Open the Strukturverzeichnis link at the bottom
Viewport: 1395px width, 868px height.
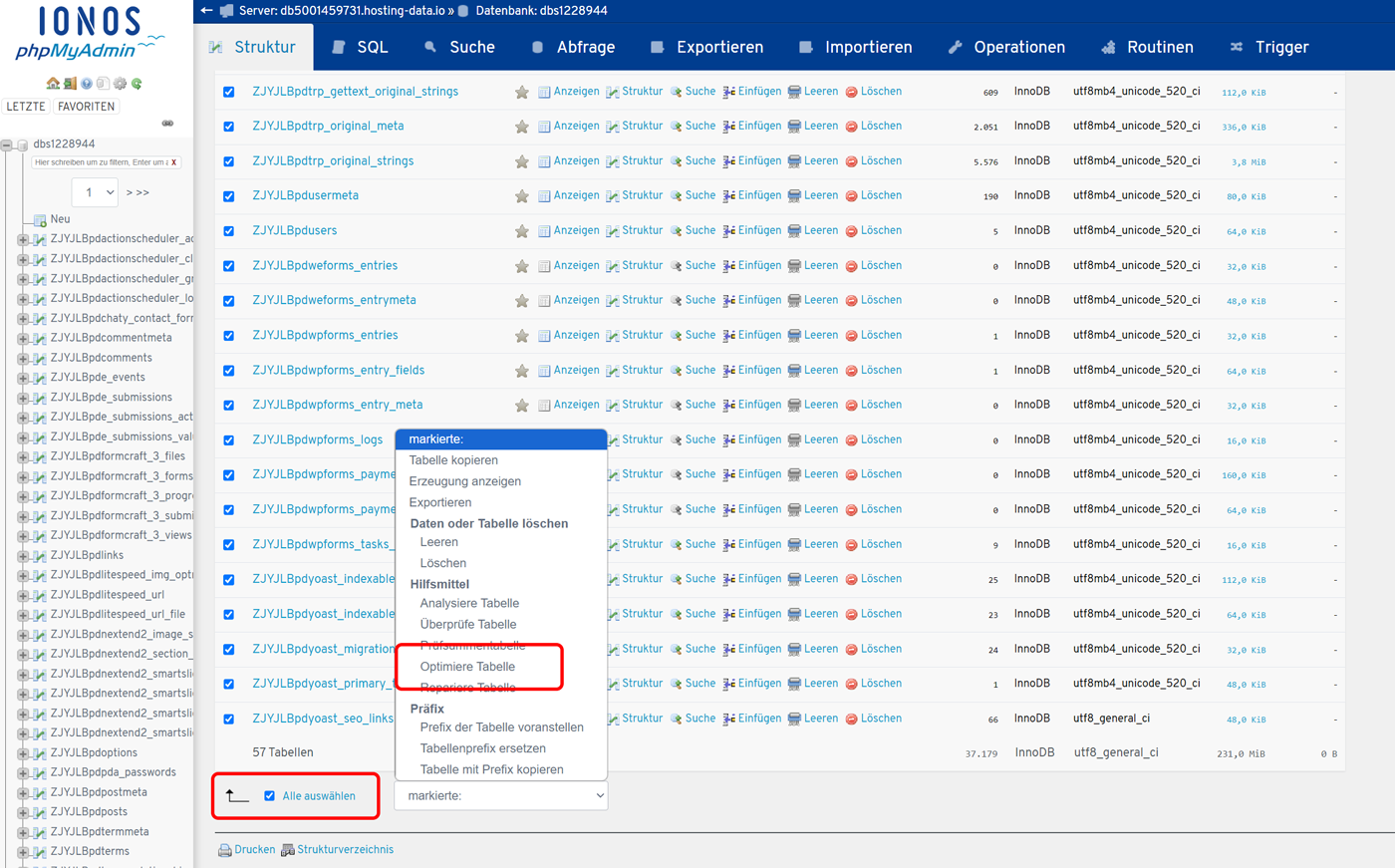point(343,849)
